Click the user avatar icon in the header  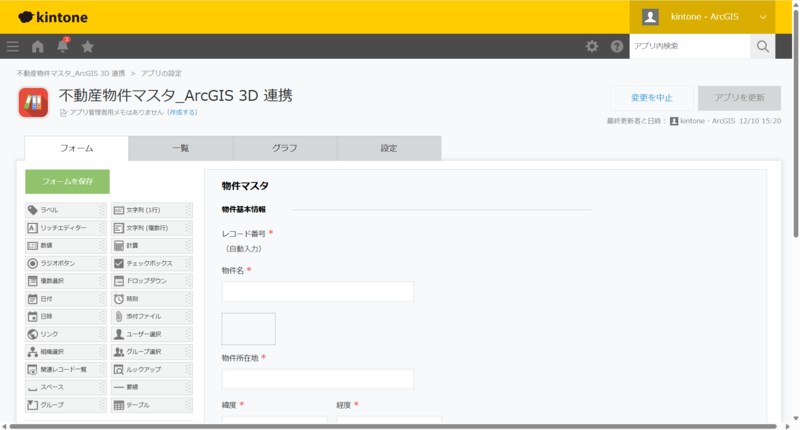pyautogui.click(x=650, y=17)
